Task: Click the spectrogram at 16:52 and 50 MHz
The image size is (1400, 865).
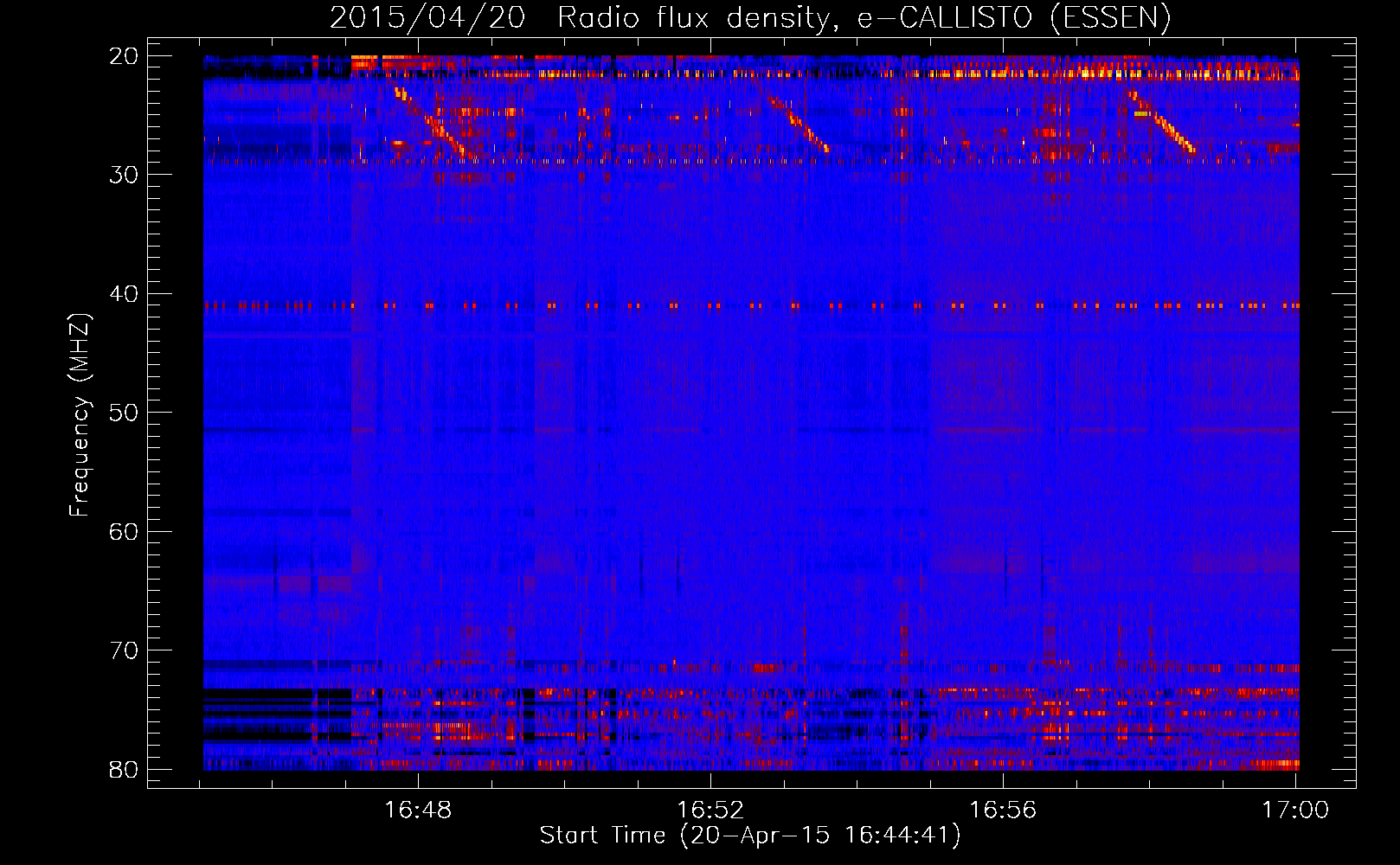Action: pos(710,412)
